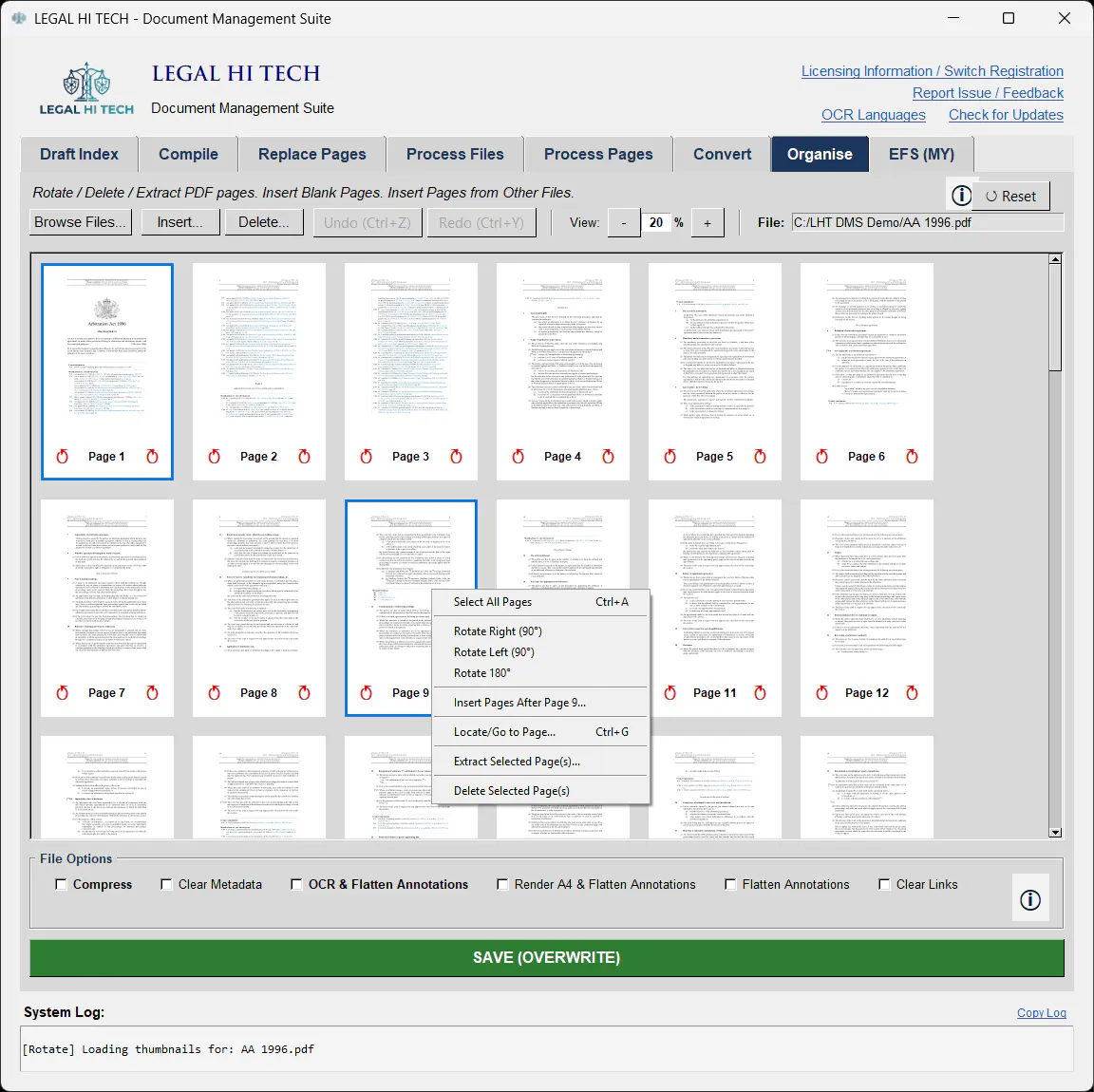Viewport: 1094px width, 1092px height.
Task: Go to the Convert tab
Action: pos(722,154)
